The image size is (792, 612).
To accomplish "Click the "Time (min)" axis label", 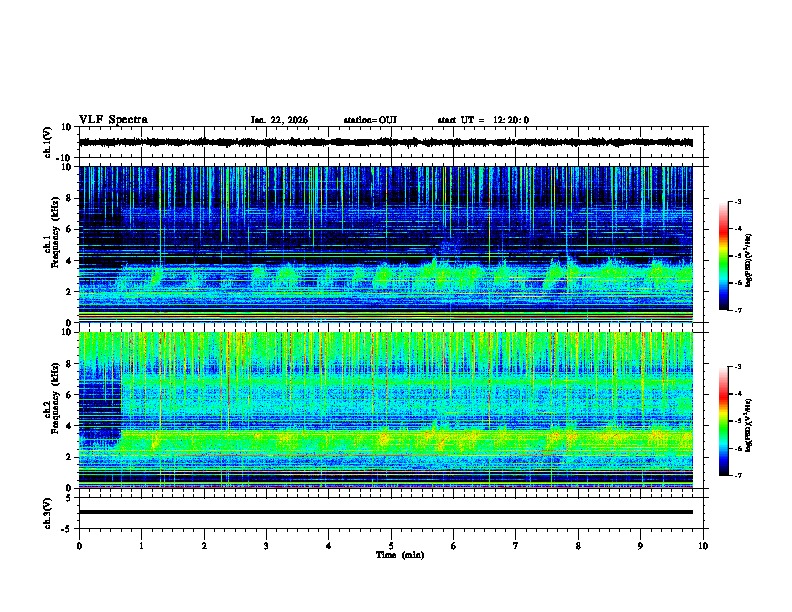I will tap(400, 555).
